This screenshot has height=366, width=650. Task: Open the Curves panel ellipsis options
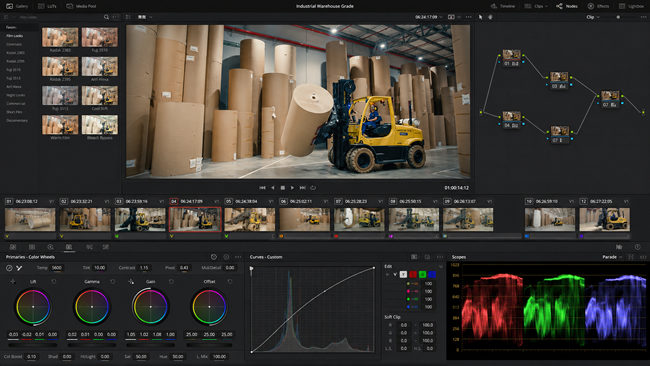click(x=440, y=257)
